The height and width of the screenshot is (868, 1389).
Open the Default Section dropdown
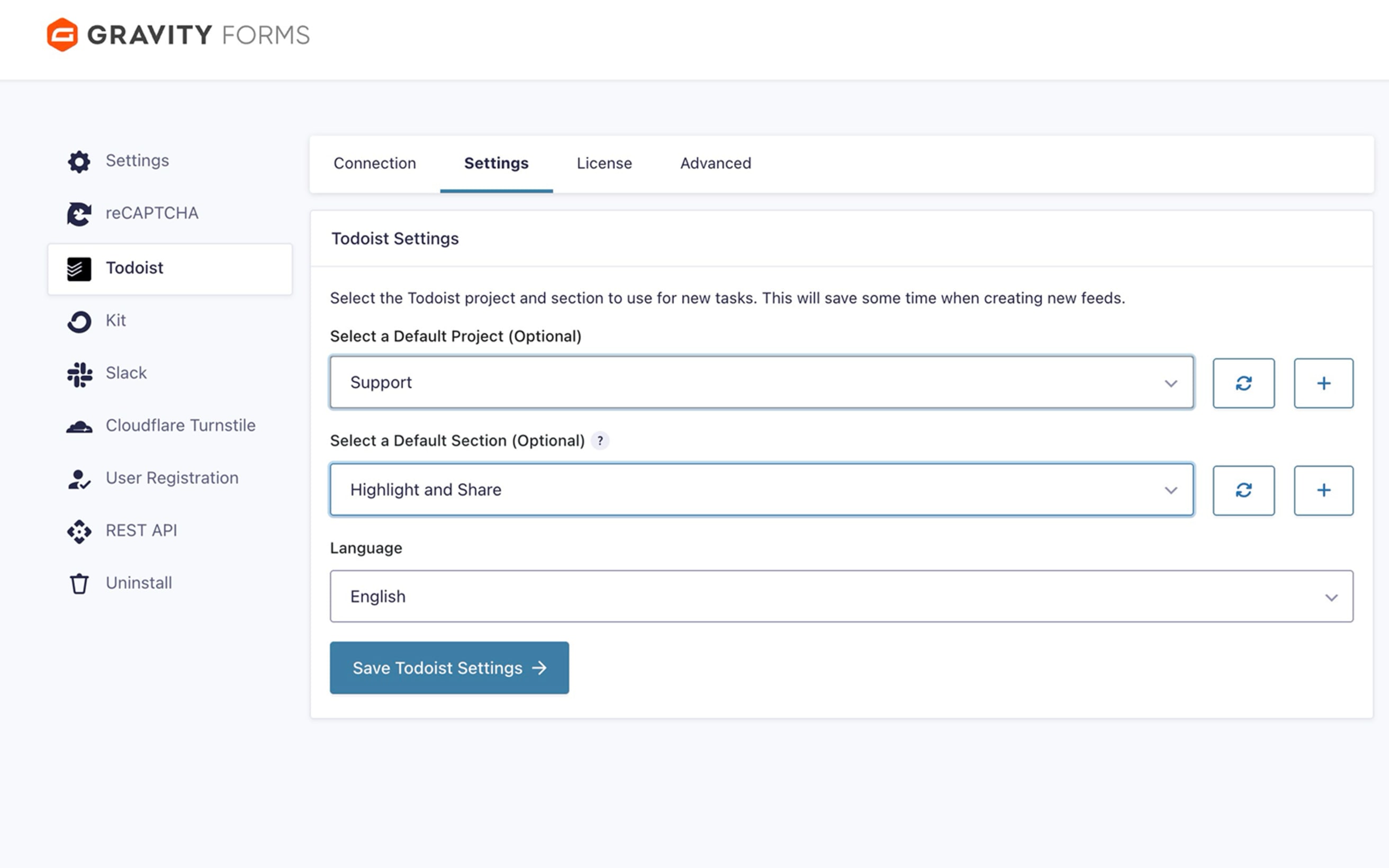point(761,490)
